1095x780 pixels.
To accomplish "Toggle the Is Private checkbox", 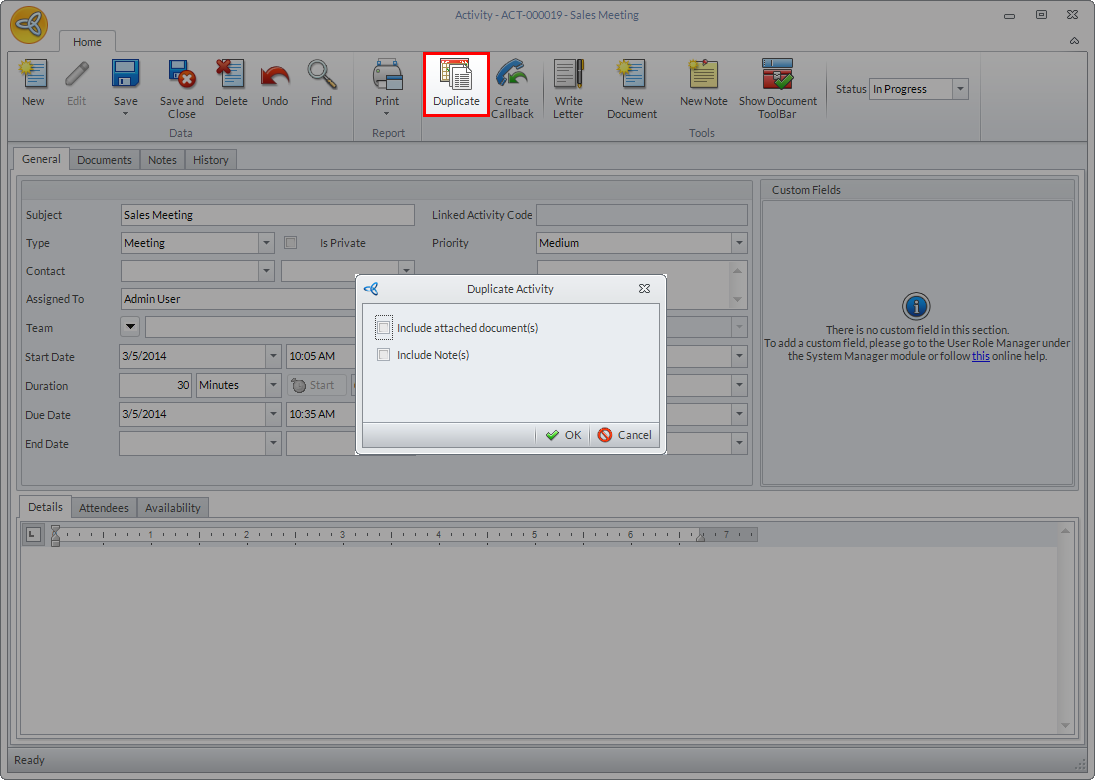I will pos(291,243).
